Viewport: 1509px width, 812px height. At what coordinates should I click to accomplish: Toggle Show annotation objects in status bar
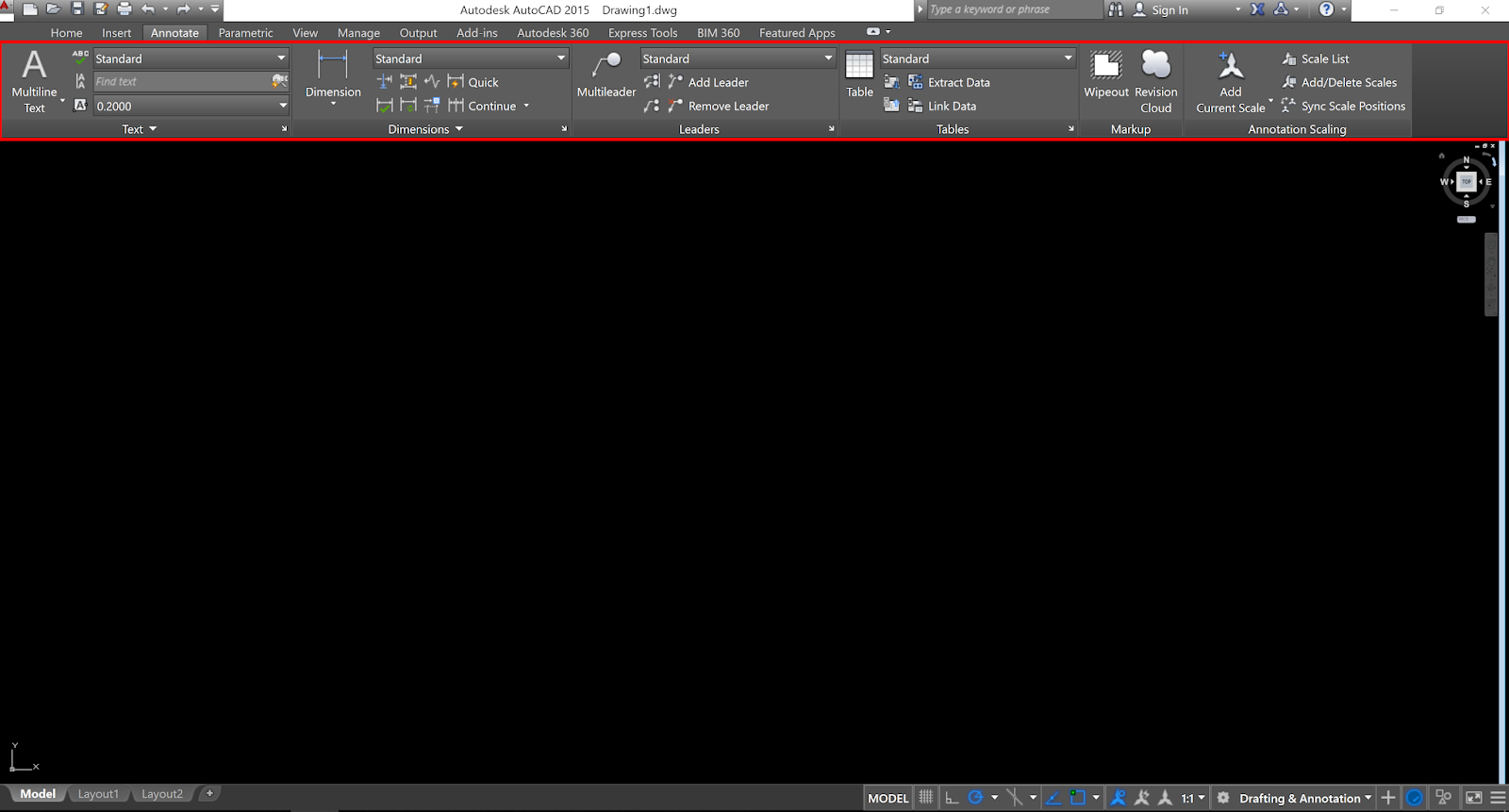(1119, 798)
